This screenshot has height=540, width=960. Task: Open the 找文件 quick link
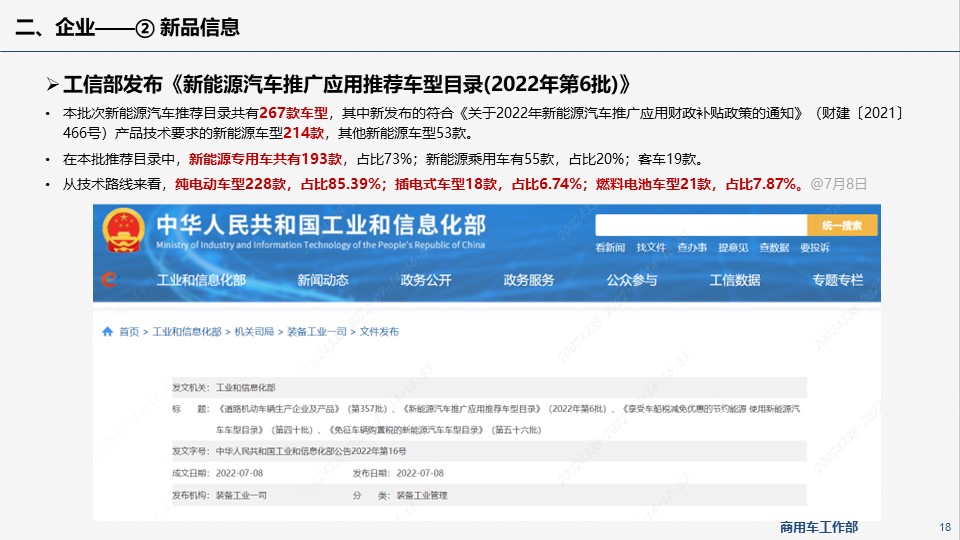click(x=651, y=247)
